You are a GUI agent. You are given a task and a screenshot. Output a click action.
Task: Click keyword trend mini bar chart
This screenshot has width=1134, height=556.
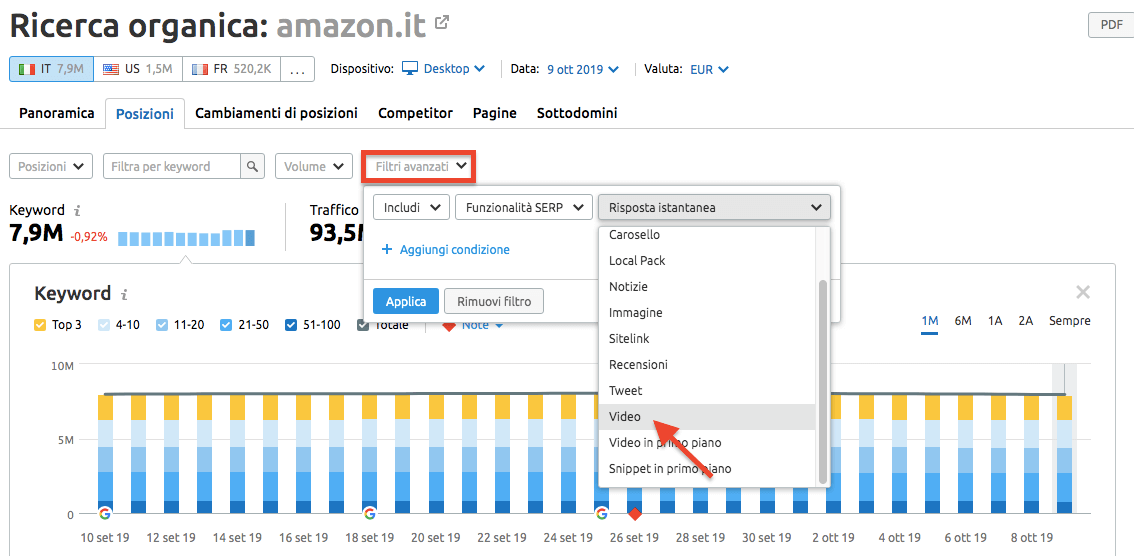187,238
